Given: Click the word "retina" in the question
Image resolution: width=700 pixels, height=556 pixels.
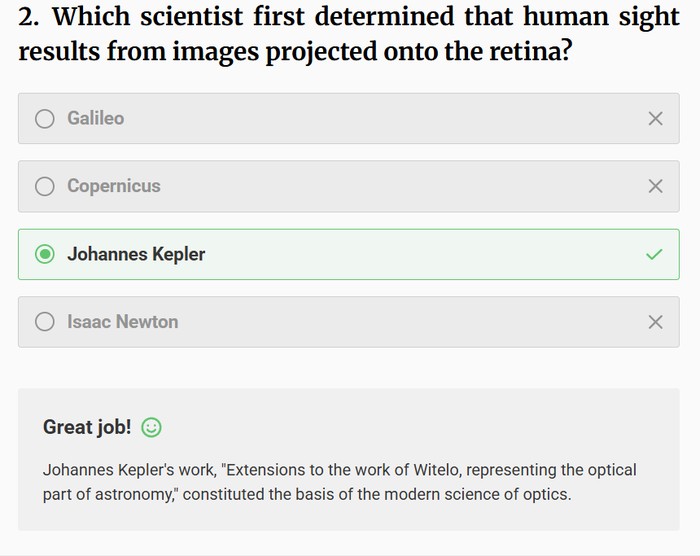Looking at the screenshot, I should point(525,52).
